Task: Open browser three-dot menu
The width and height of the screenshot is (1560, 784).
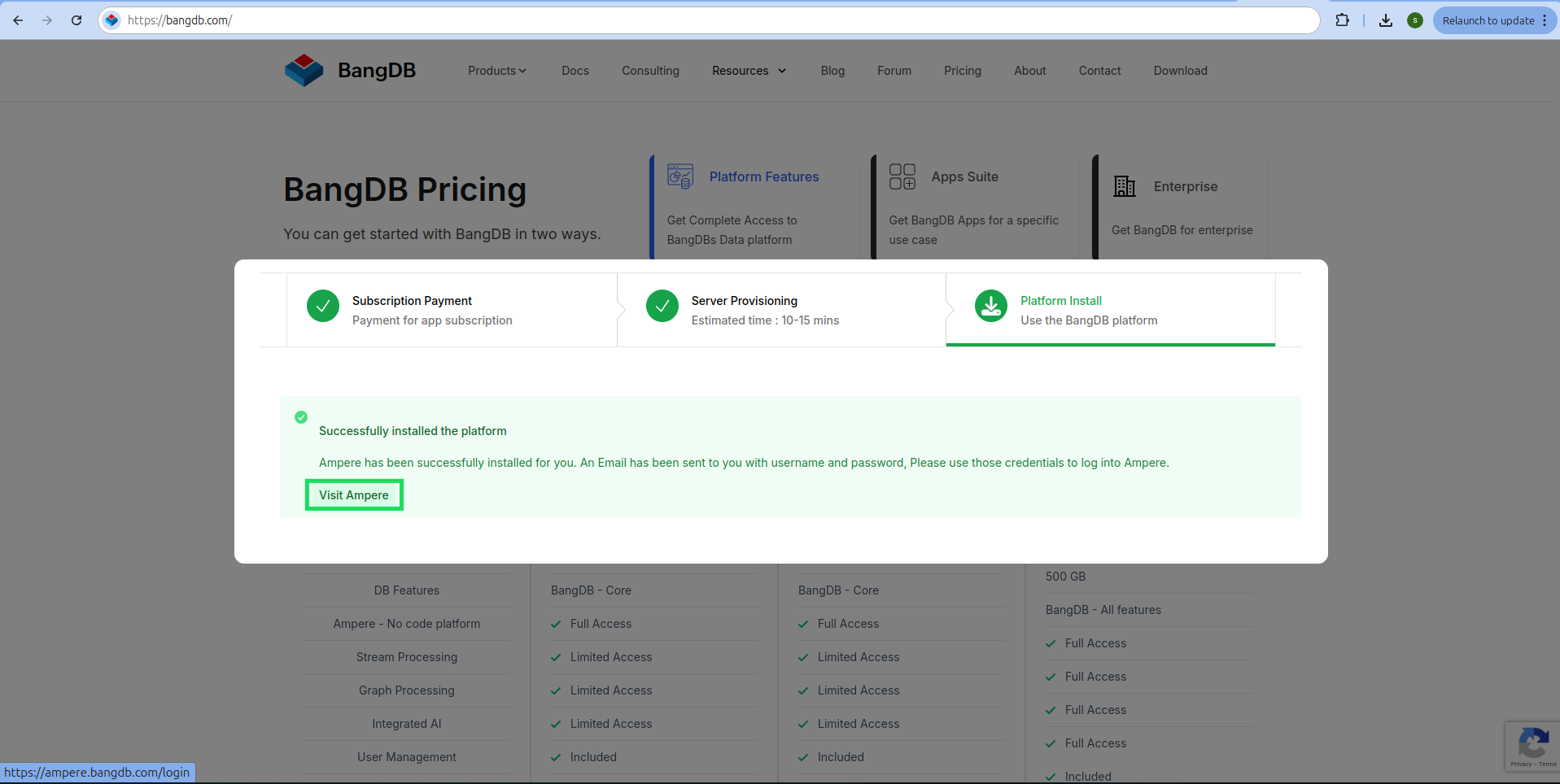Action: click(1545, 20)
